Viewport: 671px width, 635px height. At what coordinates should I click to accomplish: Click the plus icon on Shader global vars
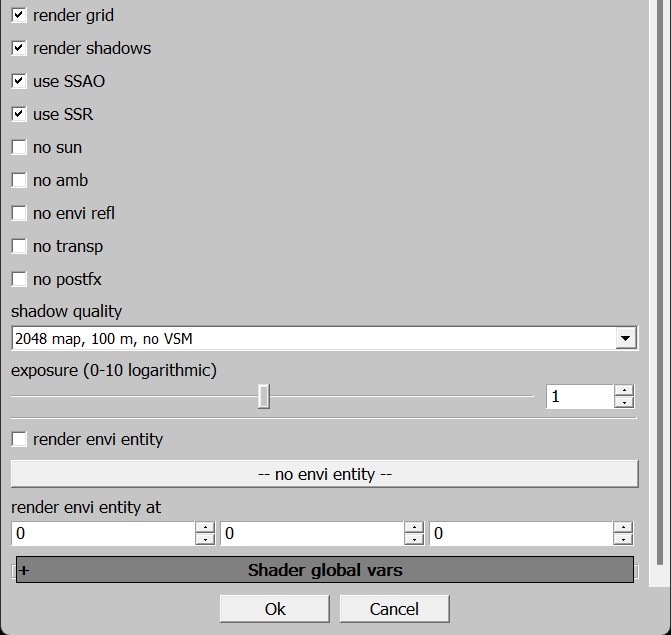click(x=24, y=570)
